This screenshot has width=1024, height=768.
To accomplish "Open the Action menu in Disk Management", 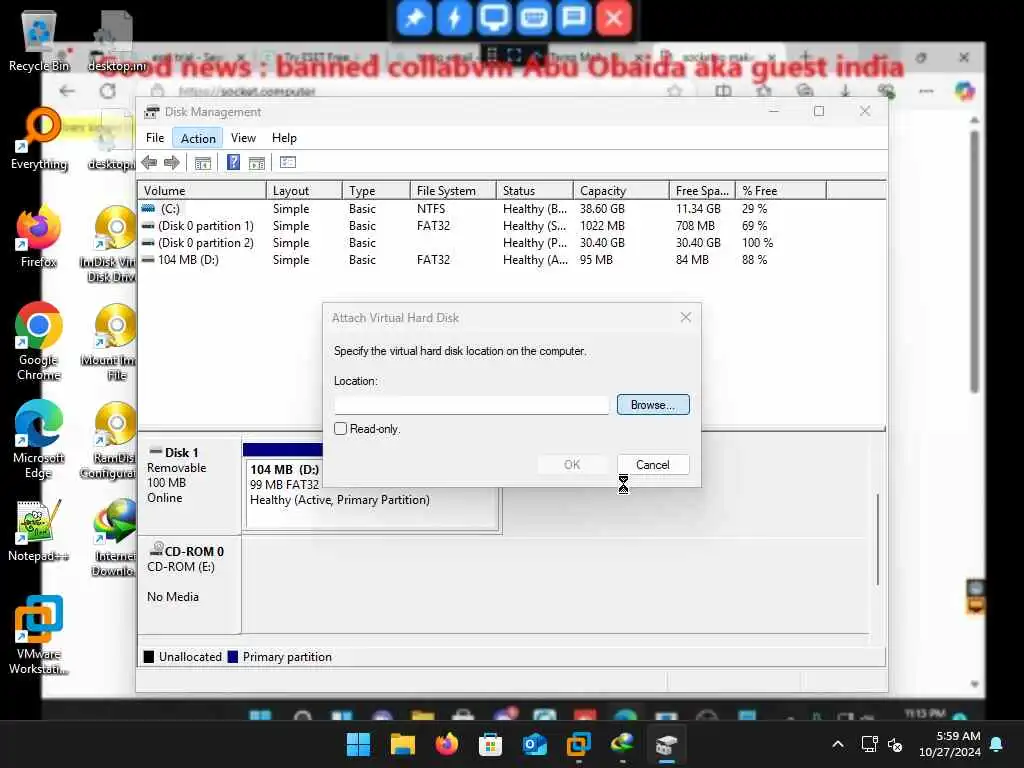I will pyautogui.click(x=198, y=138).
